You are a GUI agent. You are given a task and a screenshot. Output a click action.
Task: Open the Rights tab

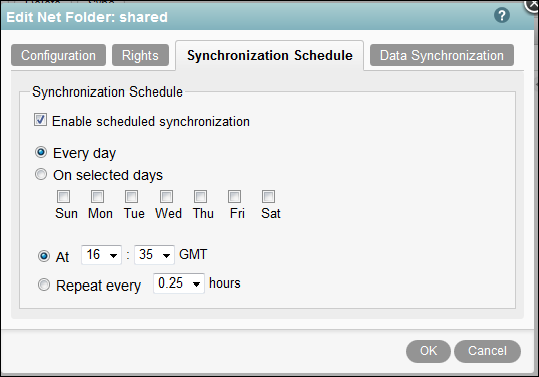coord(140,55)
